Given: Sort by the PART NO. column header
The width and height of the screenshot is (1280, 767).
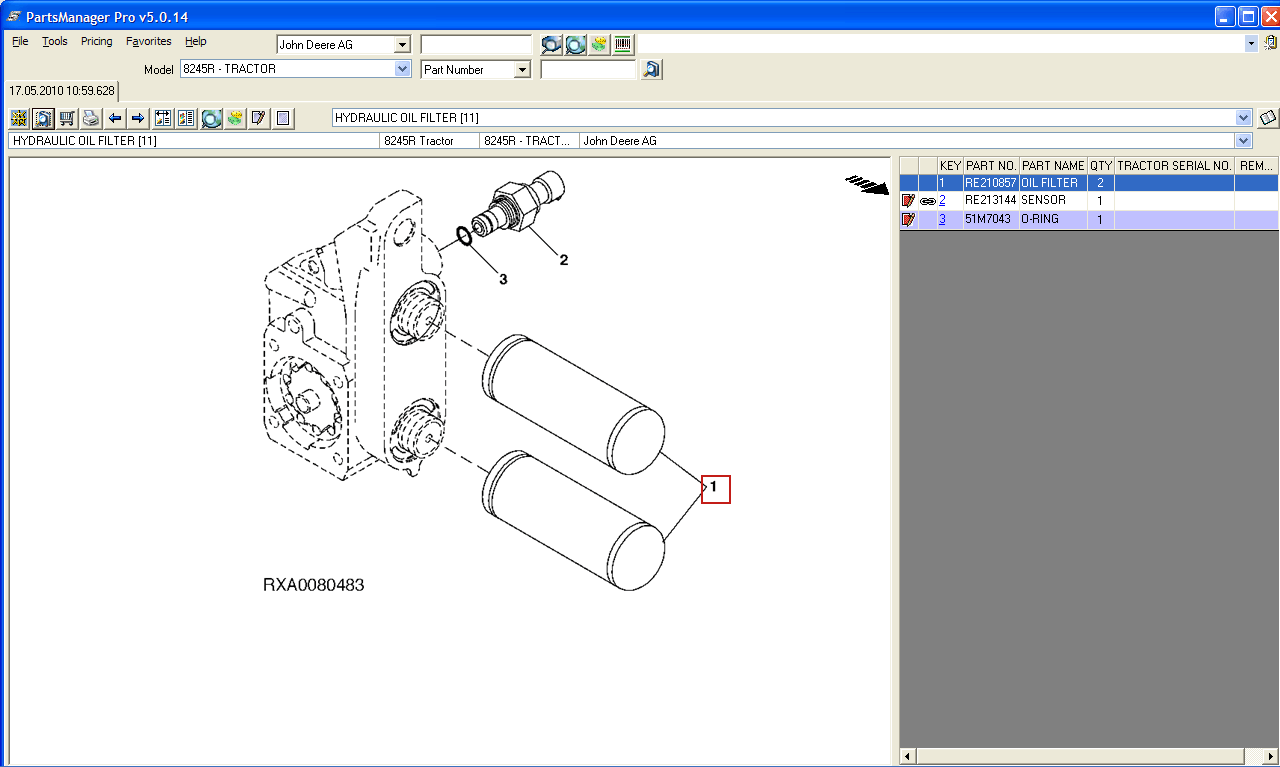Looking at the screenshot, I should click(x=991, y=165).
